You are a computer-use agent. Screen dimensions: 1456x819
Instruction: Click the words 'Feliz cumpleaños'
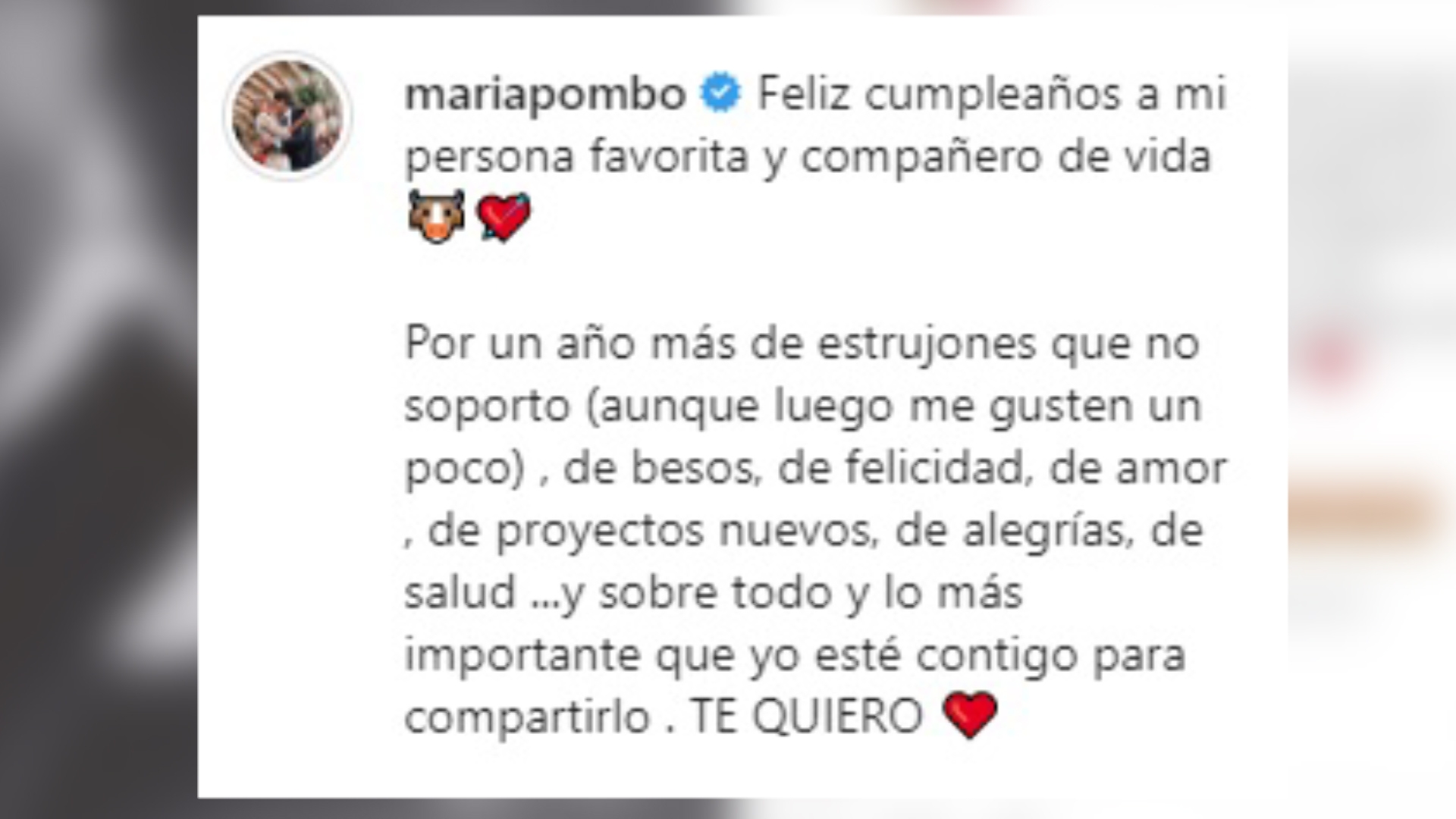(940, 95)
